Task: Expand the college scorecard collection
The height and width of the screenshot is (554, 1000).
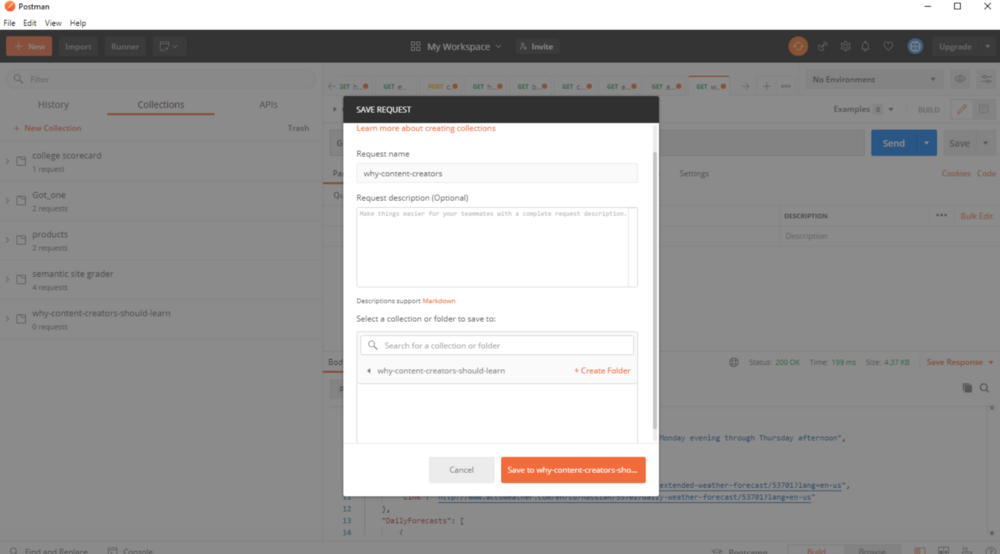Action: (x=8, y=161)
